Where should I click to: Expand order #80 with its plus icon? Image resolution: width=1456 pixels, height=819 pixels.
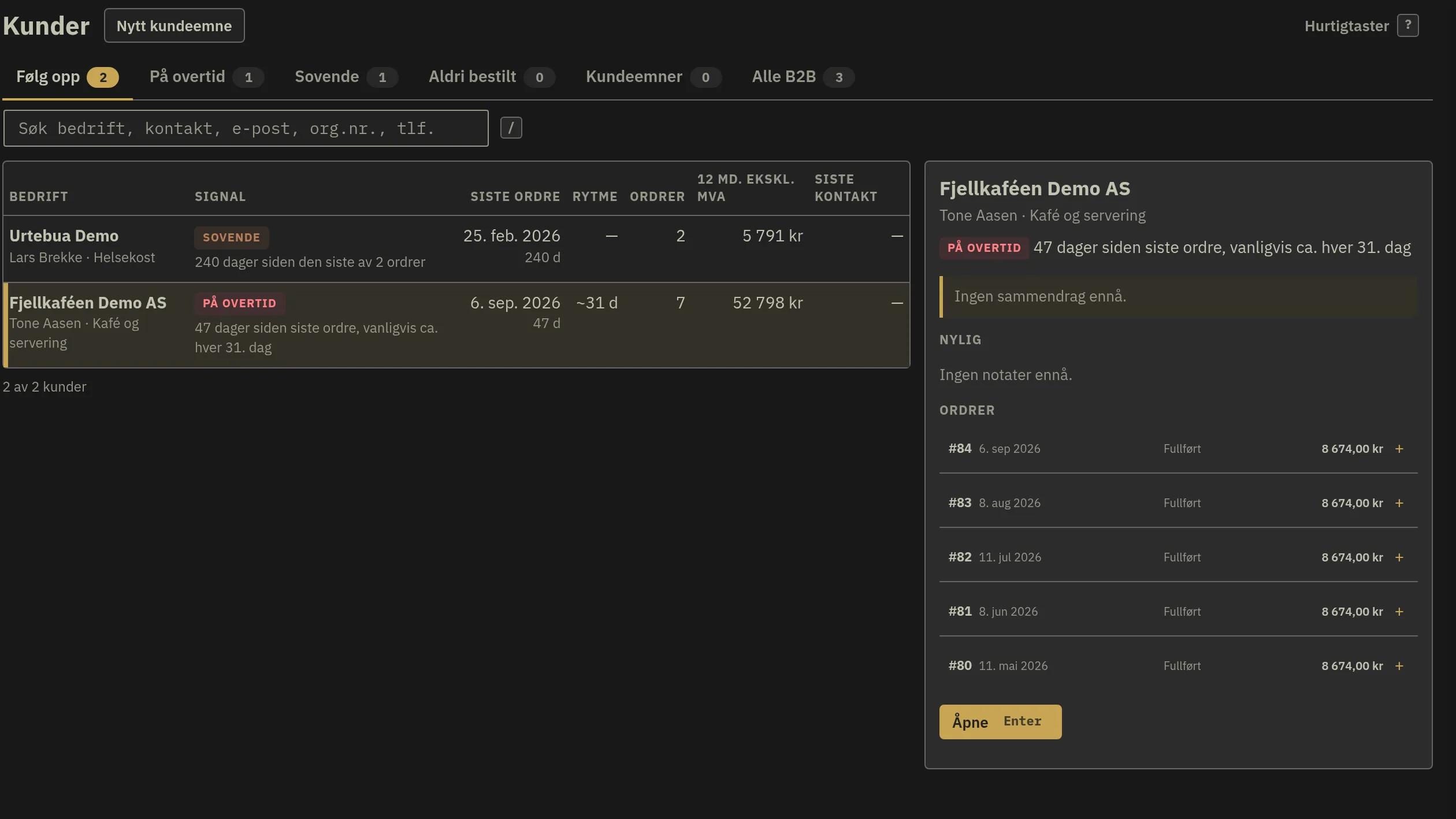(1399, 666)
